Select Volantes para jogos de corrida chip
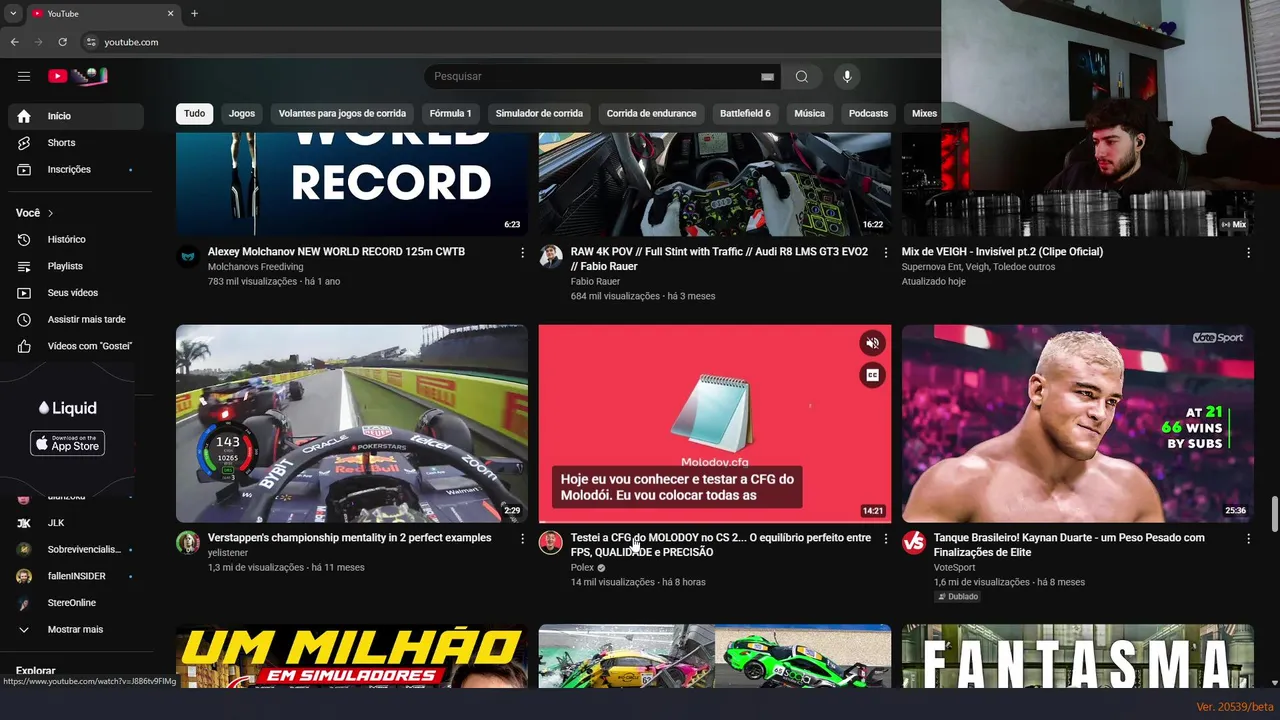This screenshot has width=1280, height=720. [x=342, y=113]
